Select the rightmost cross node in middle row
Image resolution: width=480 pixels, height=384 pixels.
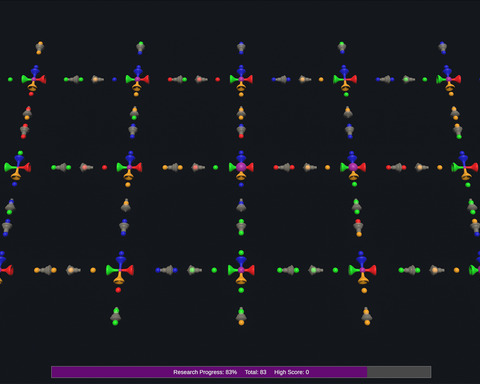(x=465, y=167)
